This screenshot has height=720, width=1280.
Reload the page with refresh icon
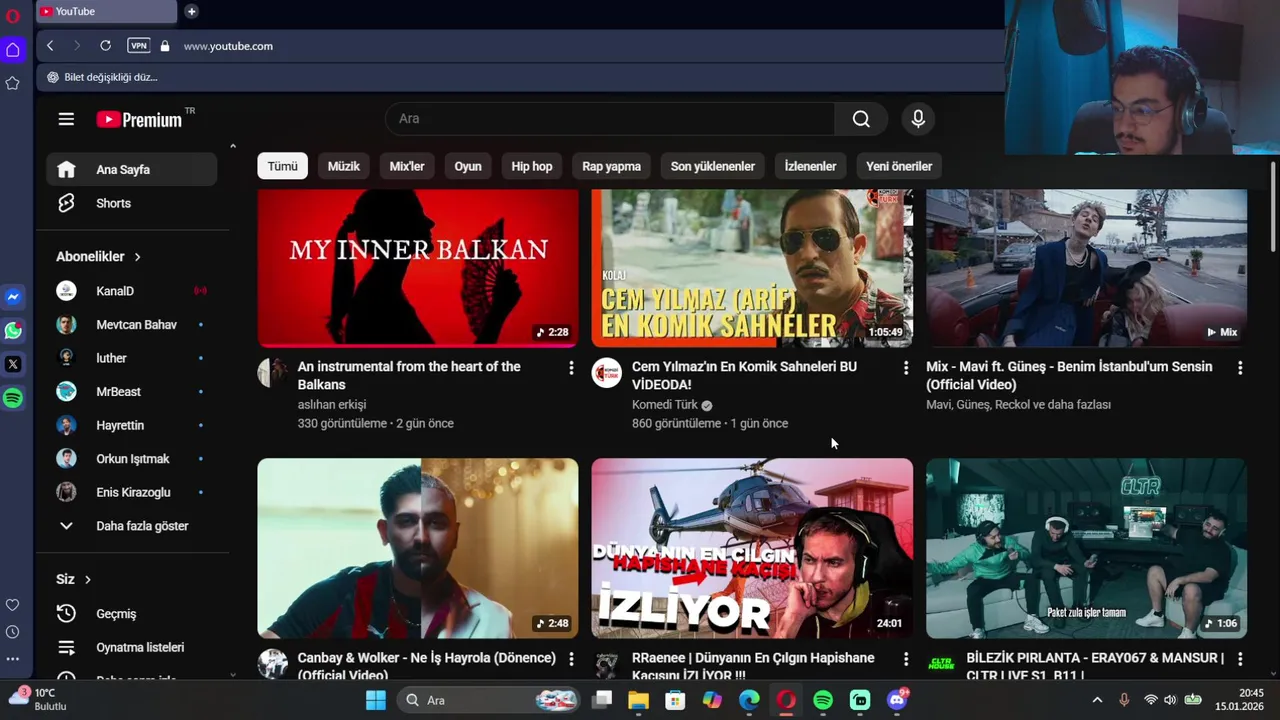coord(105,46)
